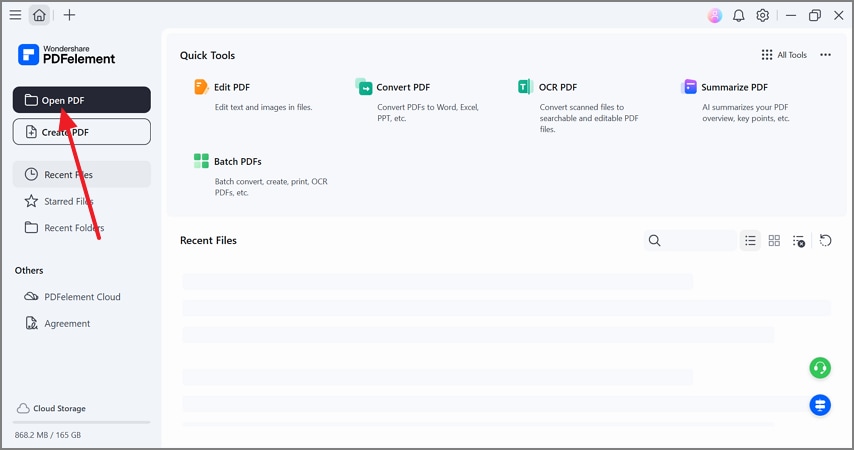Image resolution: width=854 pixels, height=450 pixels.
Task: Open blue floating assistant button
Action: click(820, 405)
